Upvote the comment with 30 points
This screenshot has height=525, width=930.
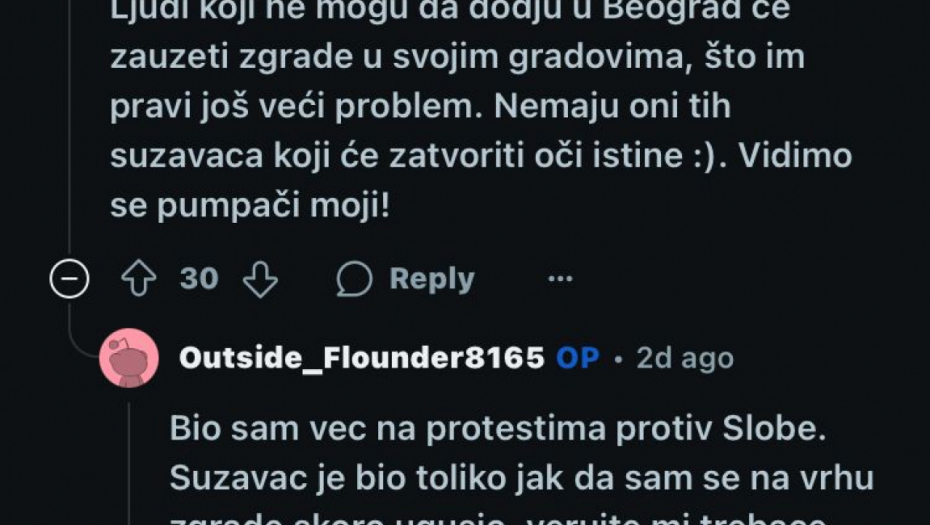click(139, 279)
